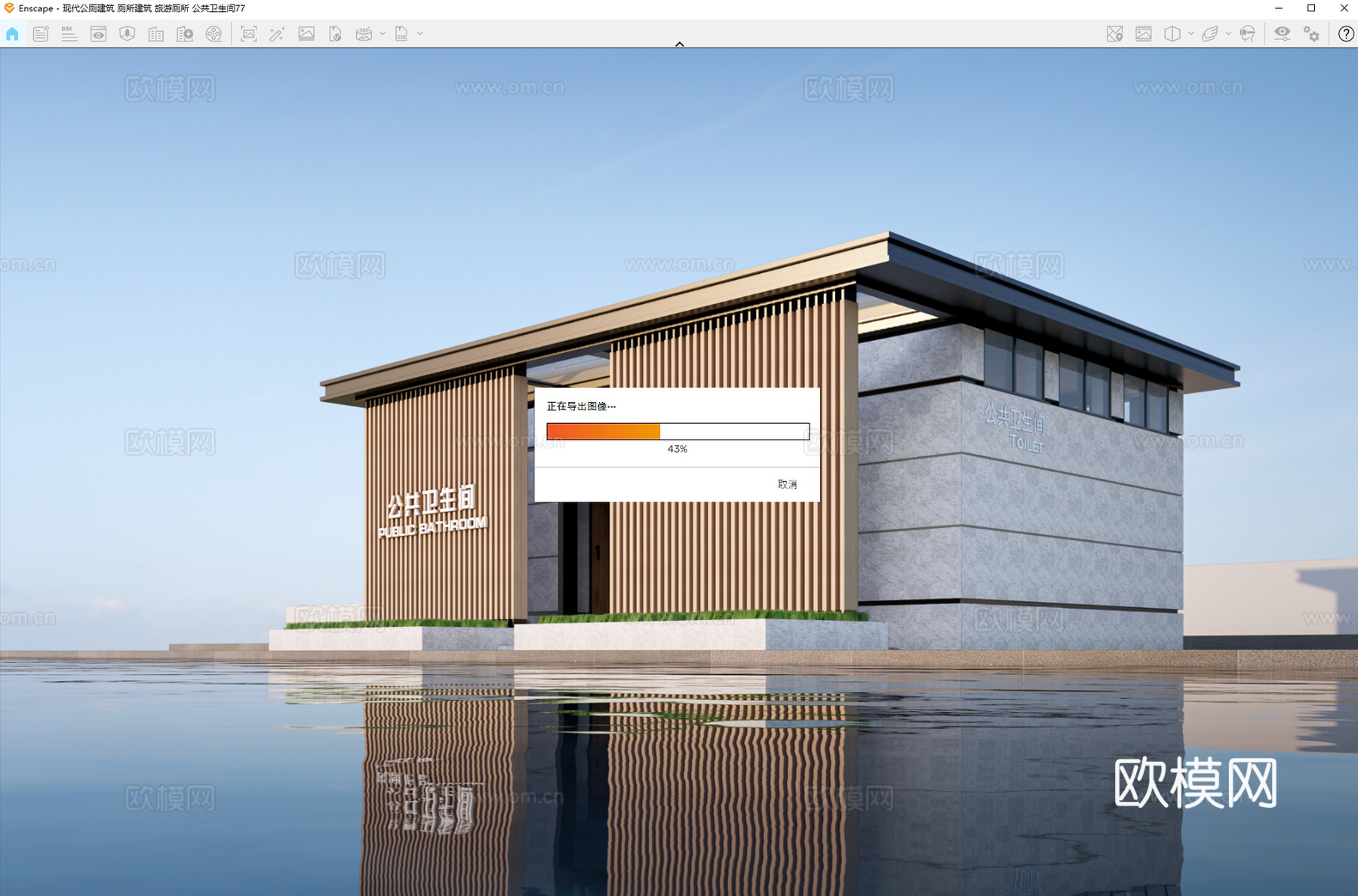Screen dimensions: 1358x896
Task: Toggle the VR headset icon
Action: point(1248,34)
